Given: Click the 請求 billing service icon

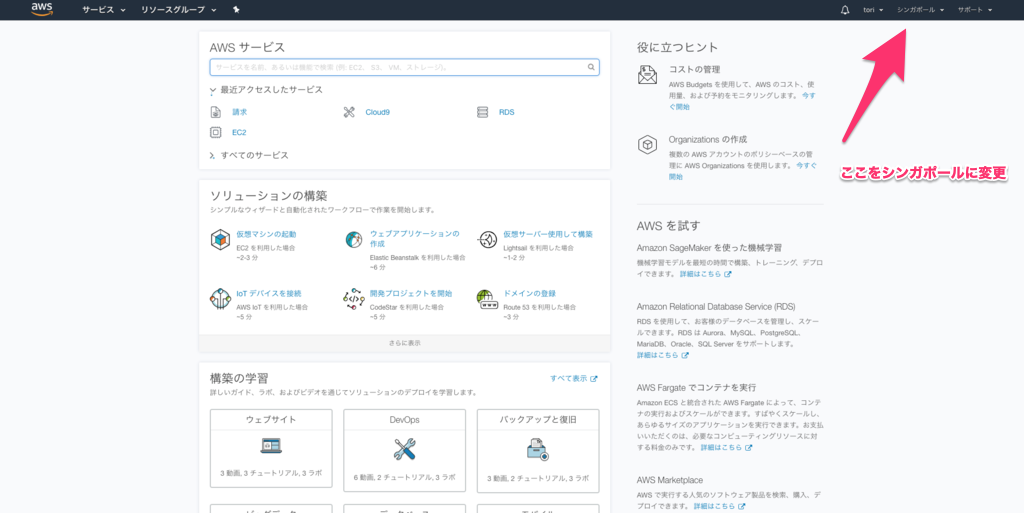Looking at the screenshot, I should tap(216, 112).
